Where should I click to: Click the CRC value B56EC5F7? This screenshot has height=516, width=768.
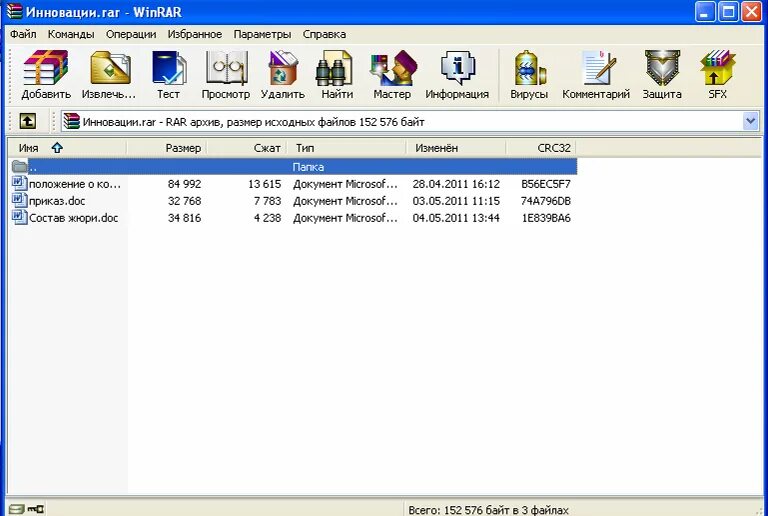[x=546, y=184]
